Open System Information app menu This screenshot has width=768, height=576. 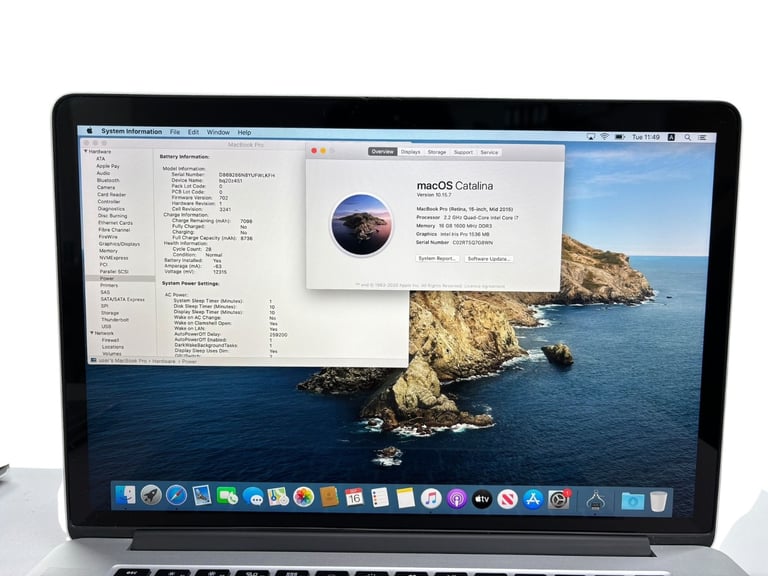(x=131, y=131)
